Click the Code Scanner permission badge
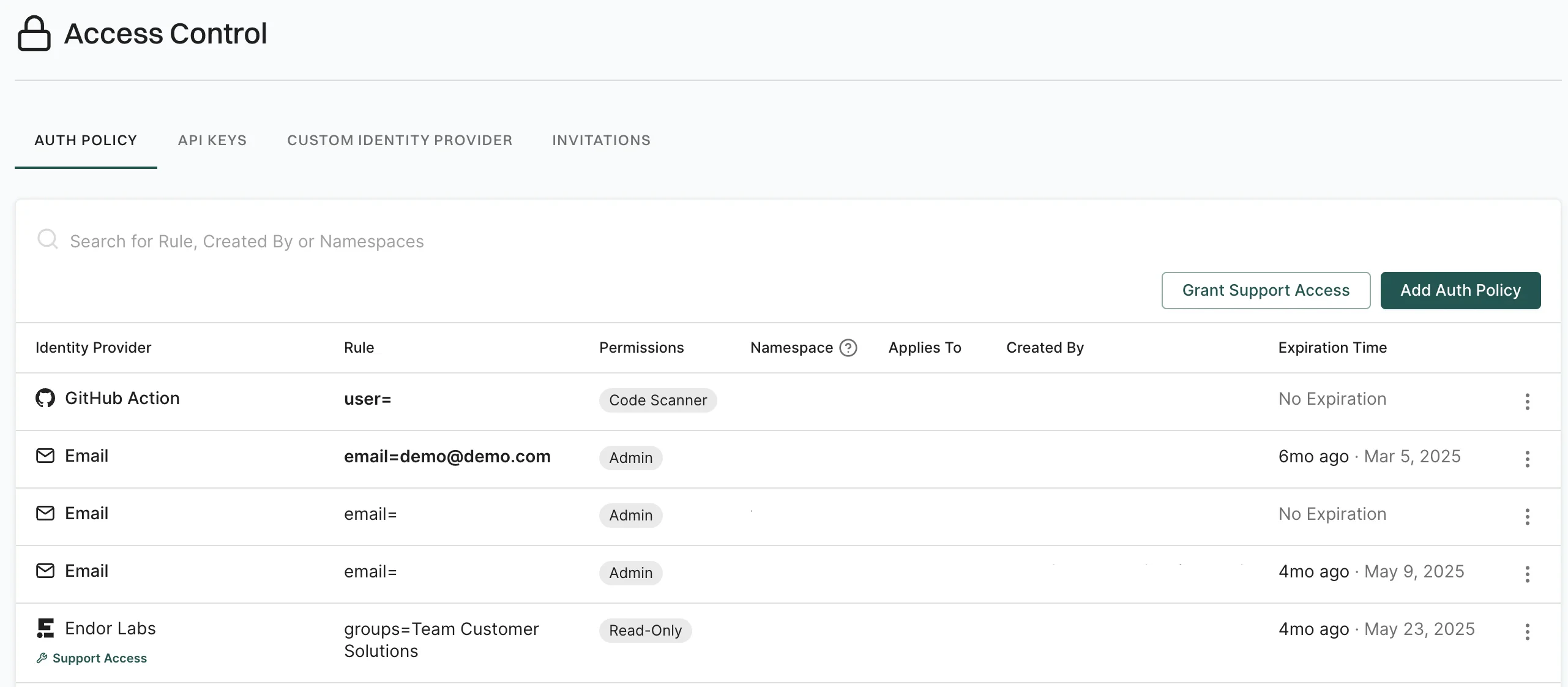The height and width of the screenshot is (687, 1568). (x=658, y=400)
